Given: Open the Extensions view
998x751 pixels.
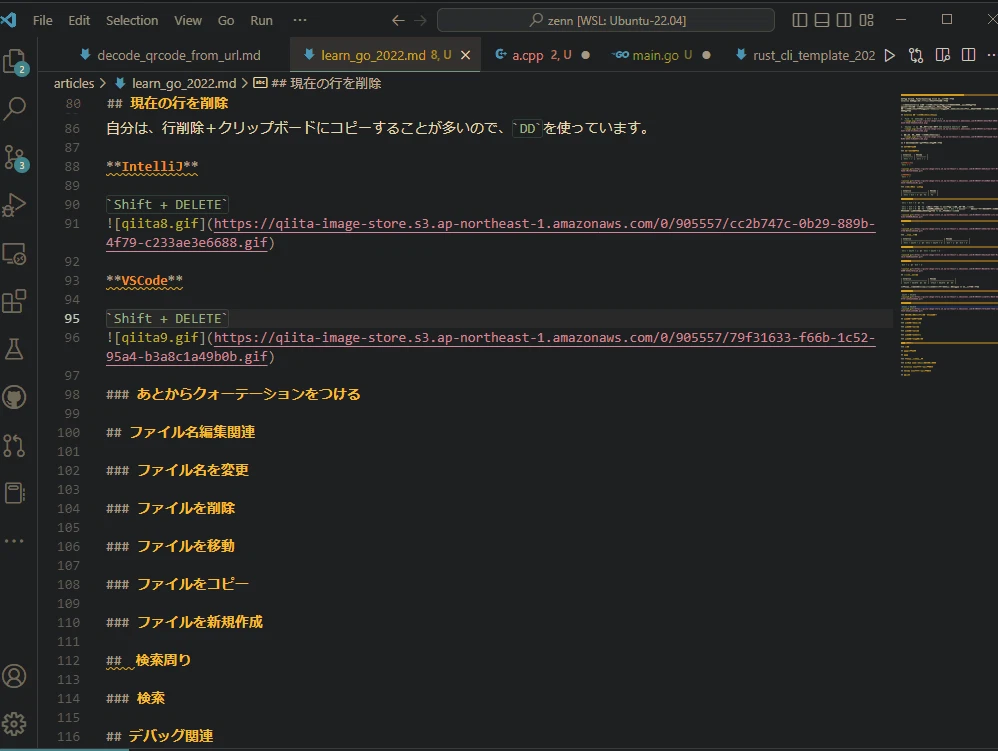Looking at the screenshot, I should tap(15, 301).
